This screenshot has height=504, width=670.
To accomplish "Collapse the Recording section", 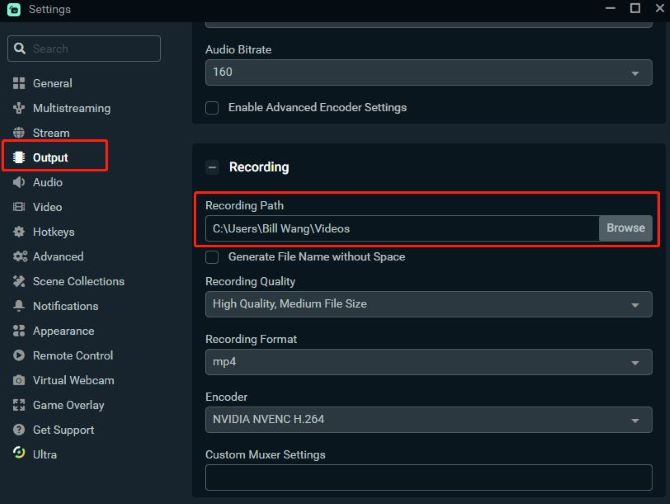I will point(212,167).
